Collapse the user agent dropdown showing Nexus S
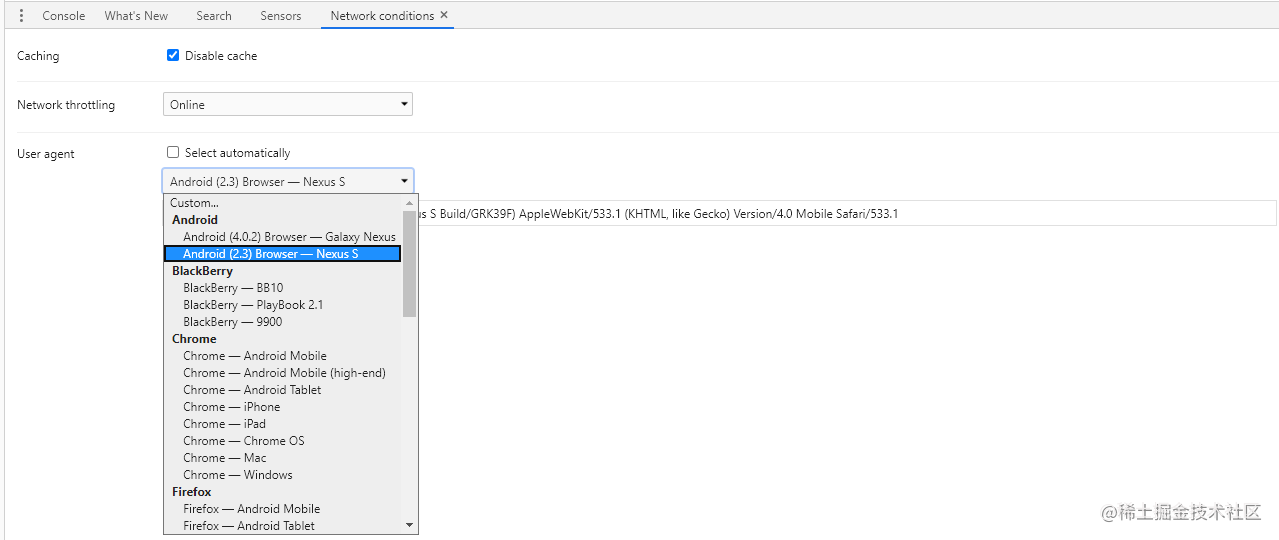Screen dimensions: 1279x540 288,181
